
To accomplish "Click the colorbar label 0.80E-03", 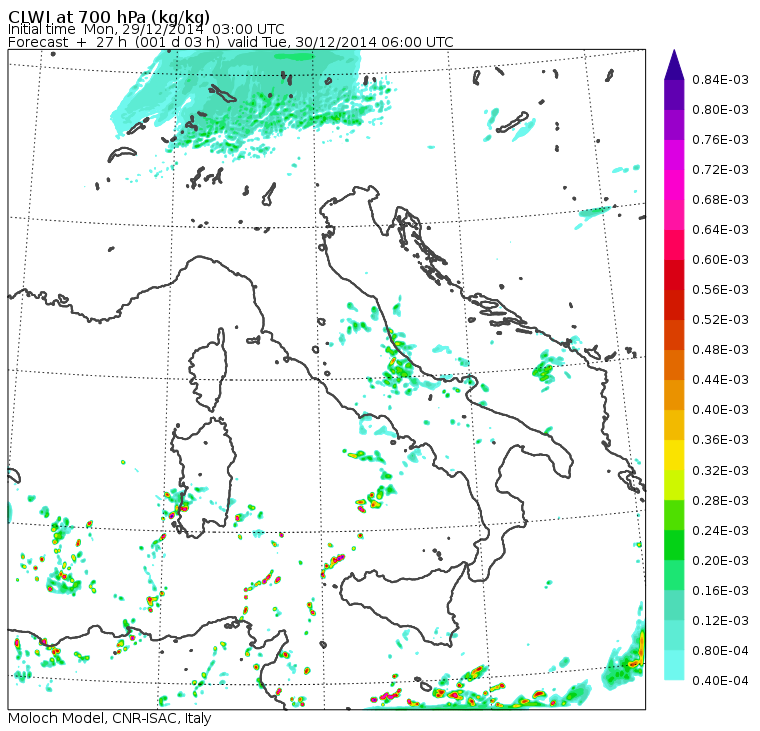I will [x=720, y=110].
